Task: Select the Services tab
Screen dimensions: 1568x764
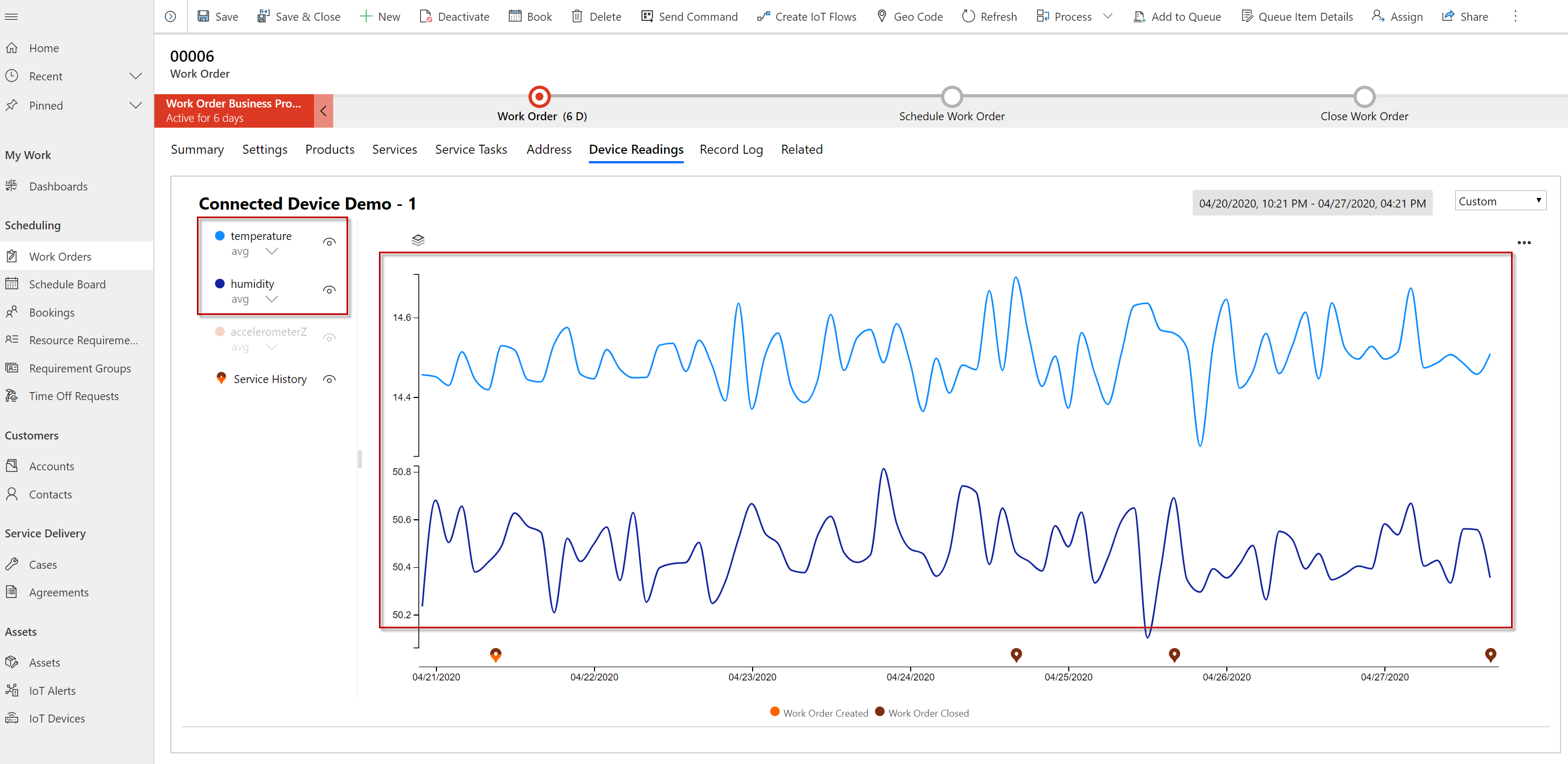Action: pos(395,149)
